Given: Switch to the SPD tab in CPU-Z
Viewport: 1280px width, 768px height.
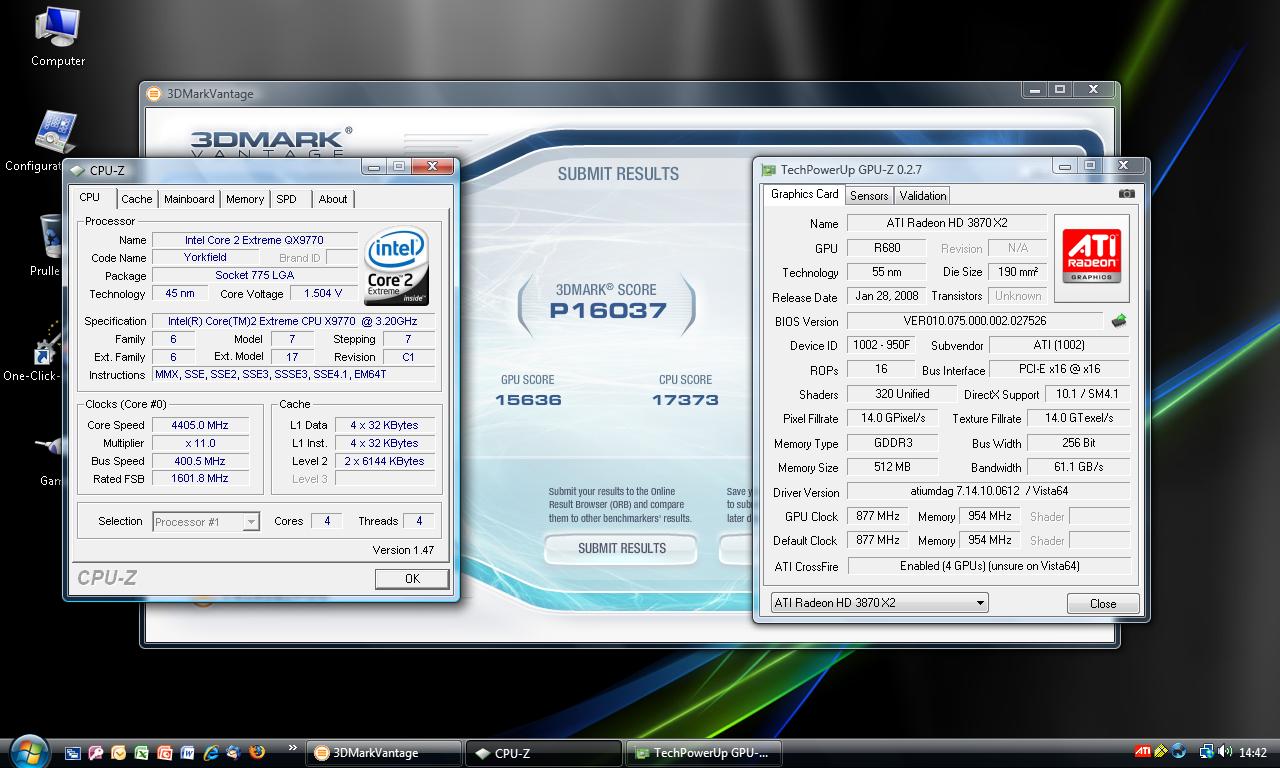Looking at the screenshot, I should [x=287, y=199].
